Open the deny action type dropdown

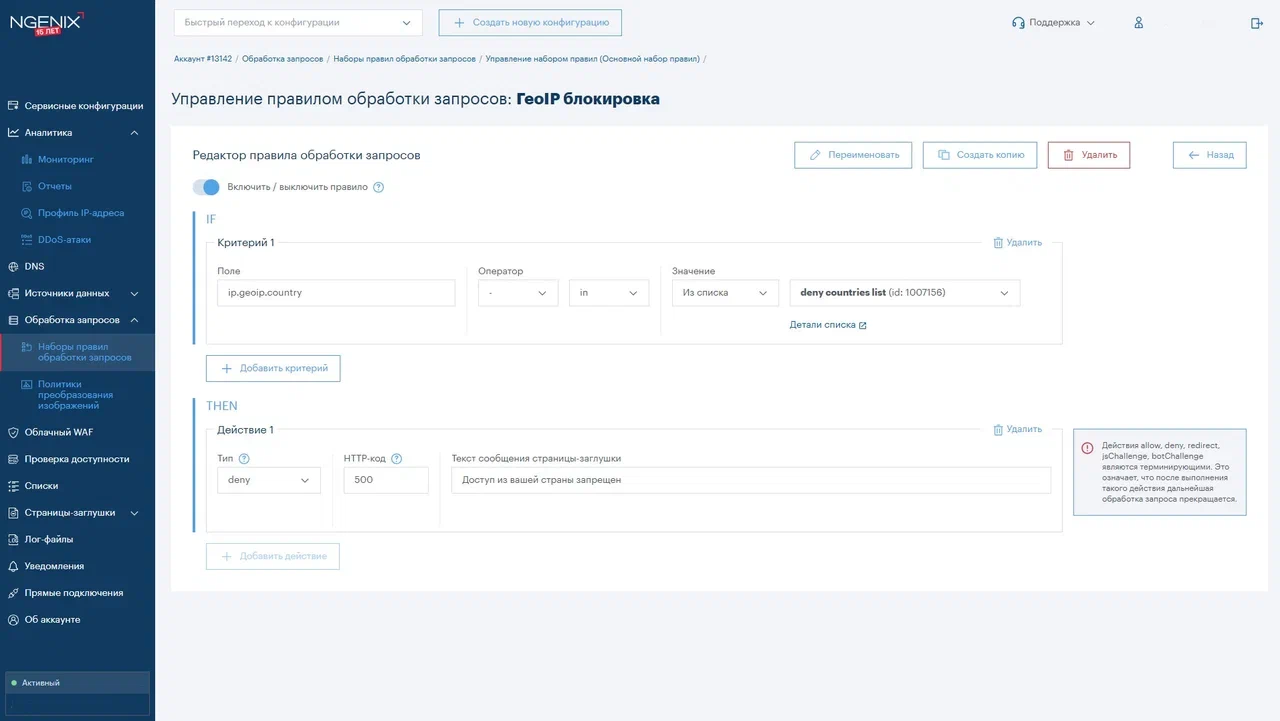[x=268, y=480]
